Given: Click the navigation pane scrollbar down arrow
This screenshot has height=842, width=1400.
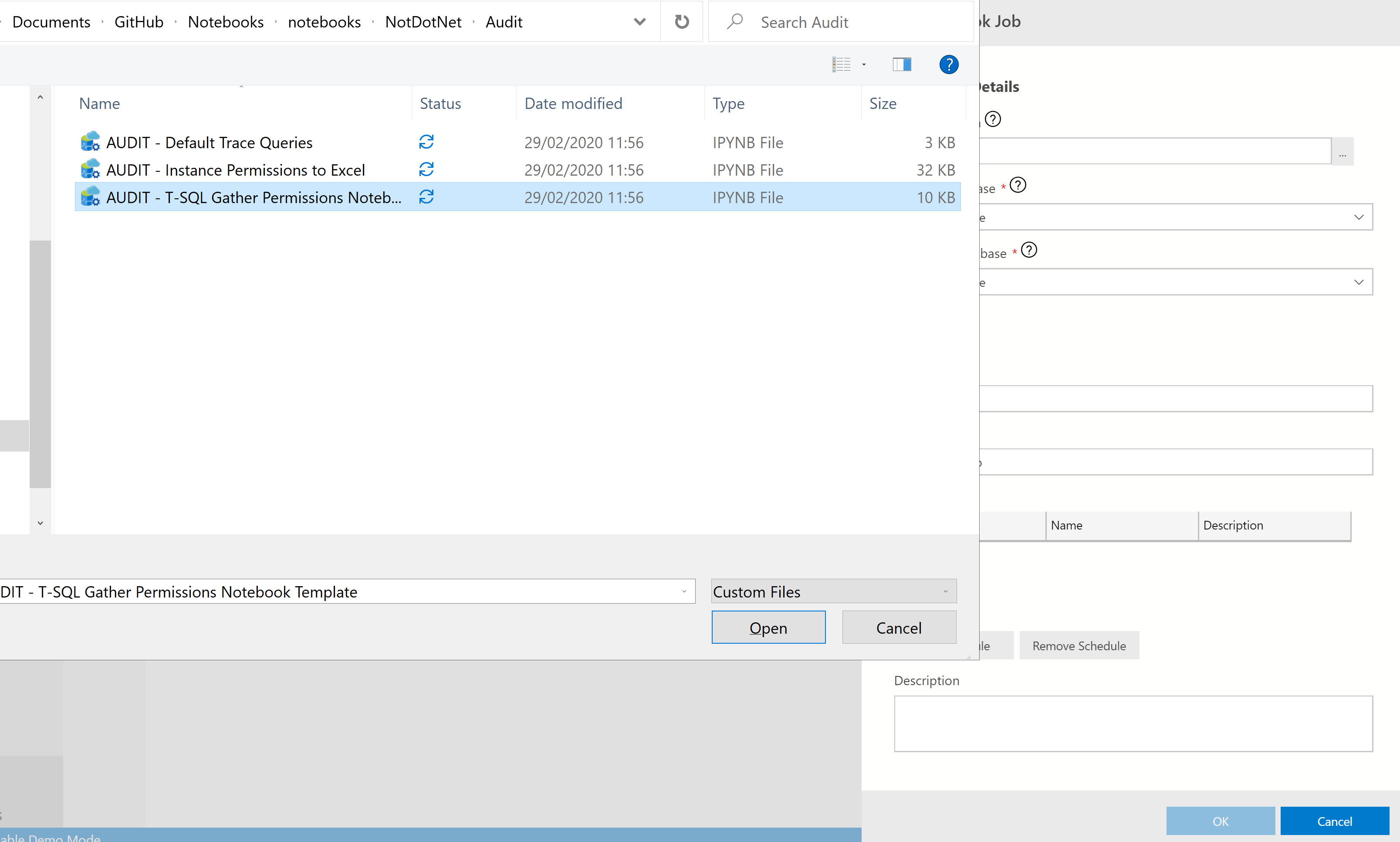Looking at the screenshot, I should (x=40, y=523).
